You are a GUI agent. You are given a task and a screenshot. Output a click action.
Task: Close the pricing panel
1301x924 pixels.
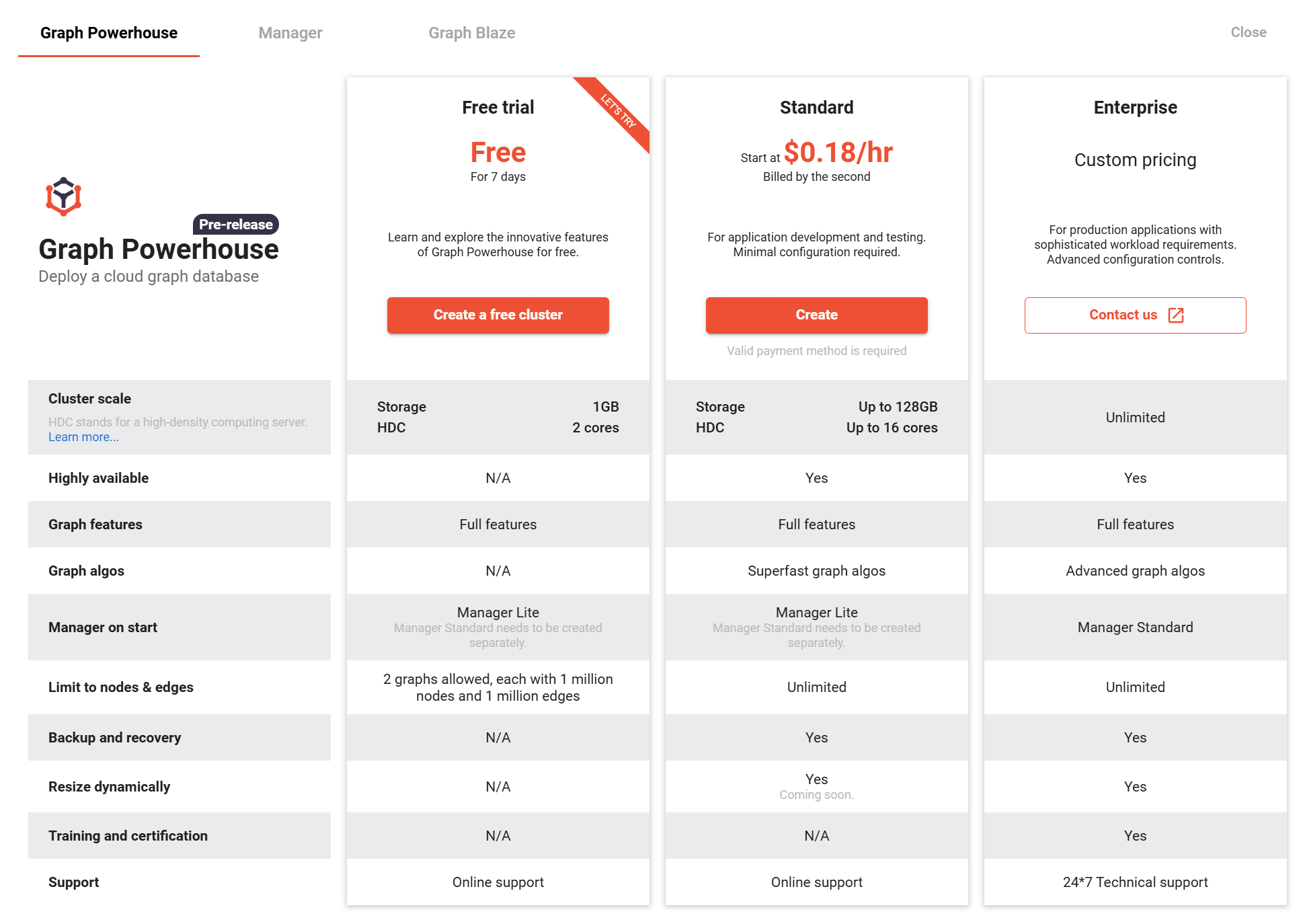pyautogui.click(x=1249, y=32)
